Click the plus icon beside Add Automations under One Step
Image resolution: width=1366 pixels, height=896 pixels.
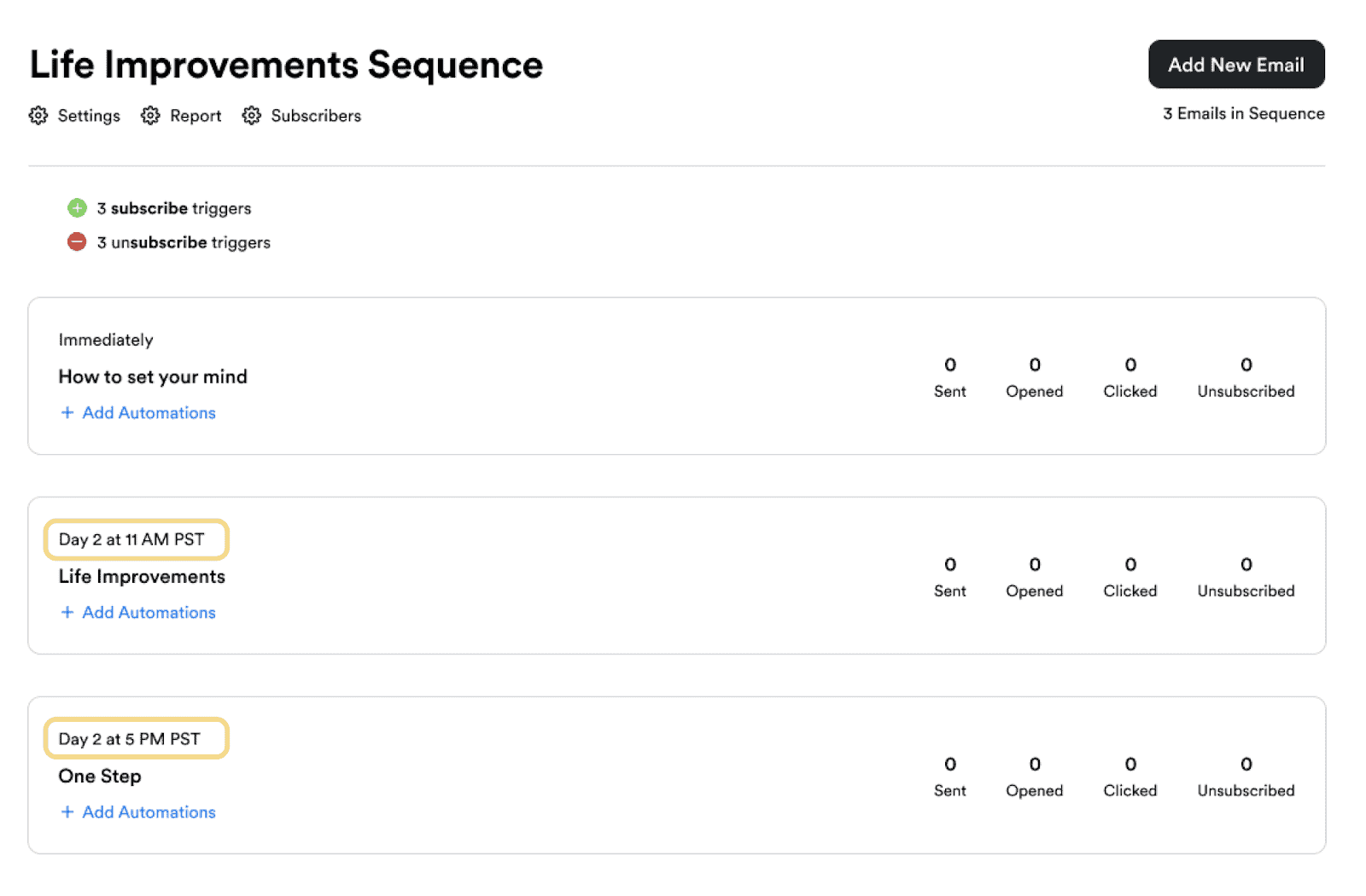(x=67, y=812)
